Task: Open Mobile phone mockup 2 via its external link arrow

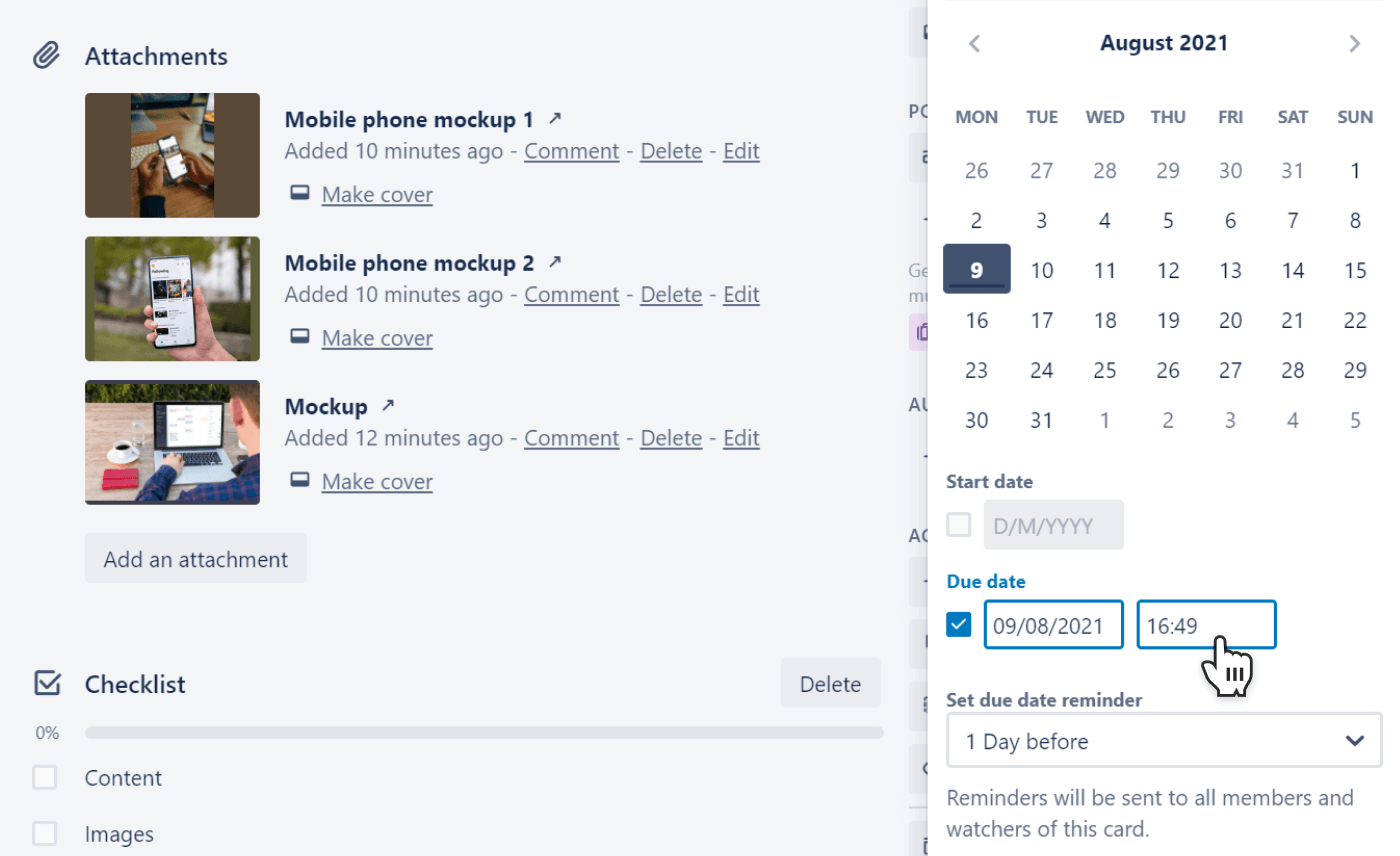Action: 556,261
